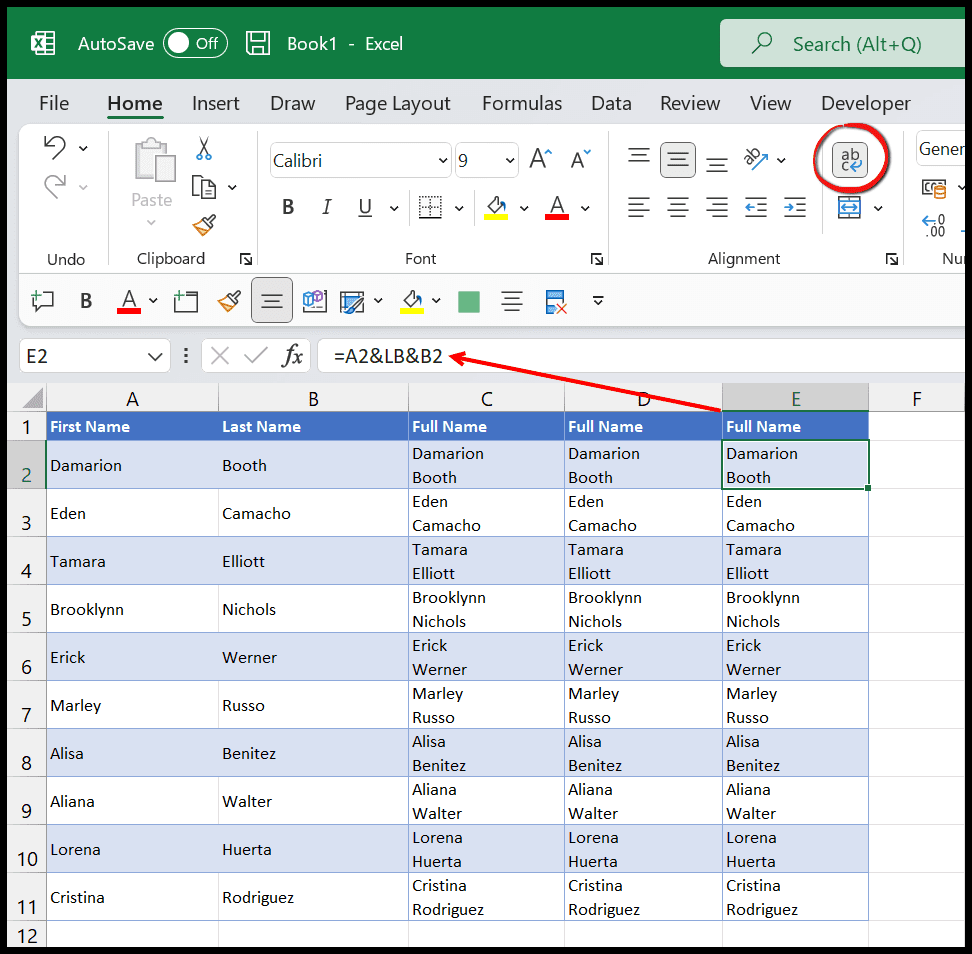Click the Save icon in title bar
Screen dimensions: 972x954
(257, 43)
